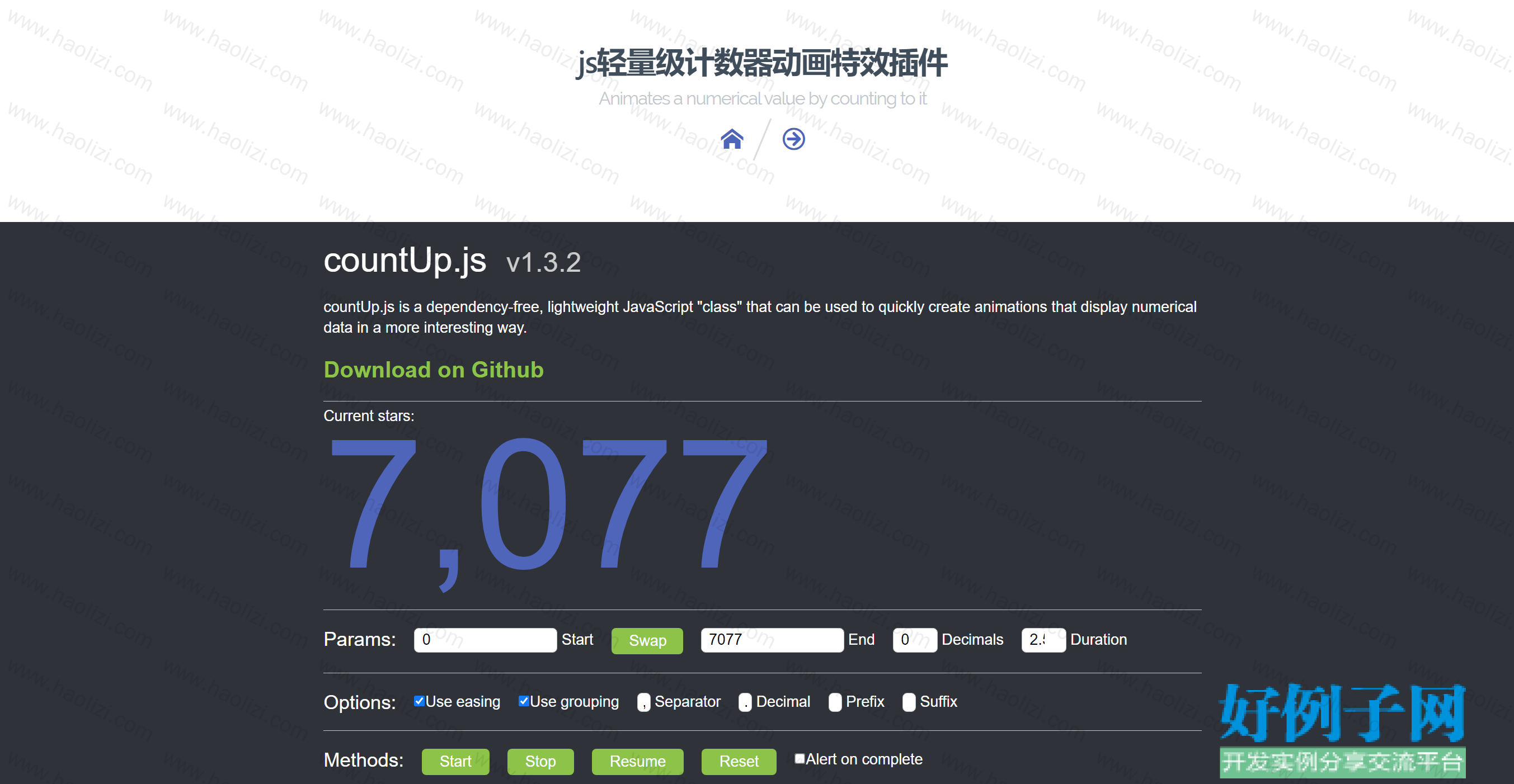Viewport: 1514px width, 784px height.
Task: Open the Download on Github link
Action: pos(434,370)
